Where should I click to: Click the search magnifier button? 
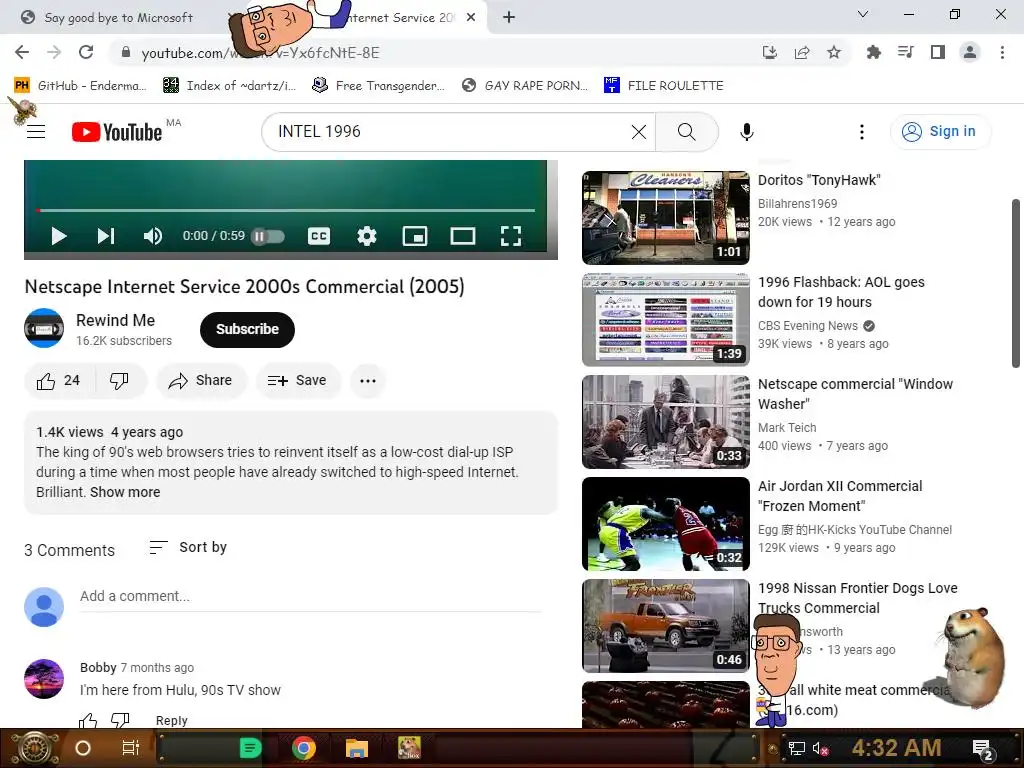click(687, 132)
